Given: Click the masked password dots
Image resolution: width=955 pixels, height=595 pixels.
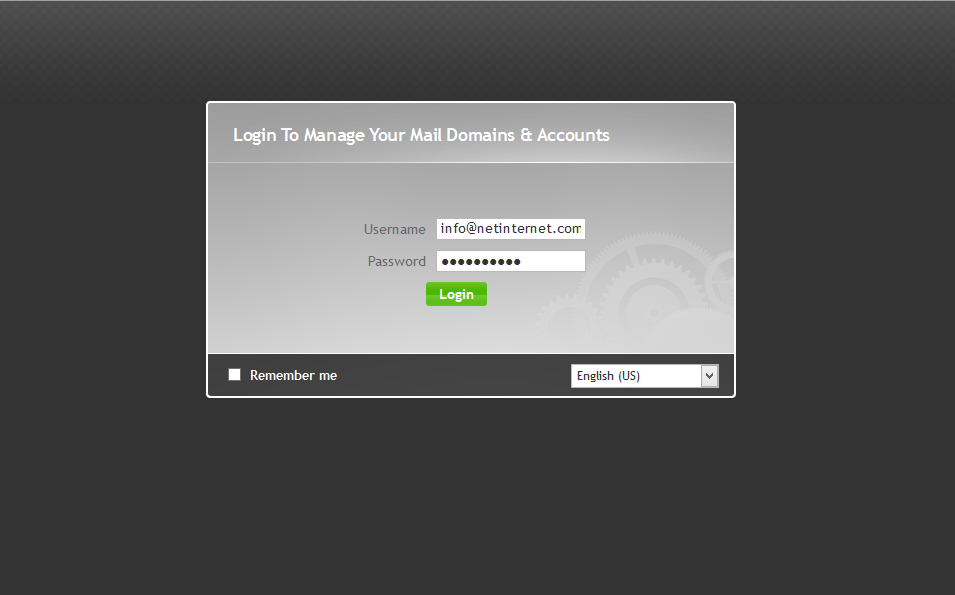Looking at the screenshot, I should (x=481, y=262).
